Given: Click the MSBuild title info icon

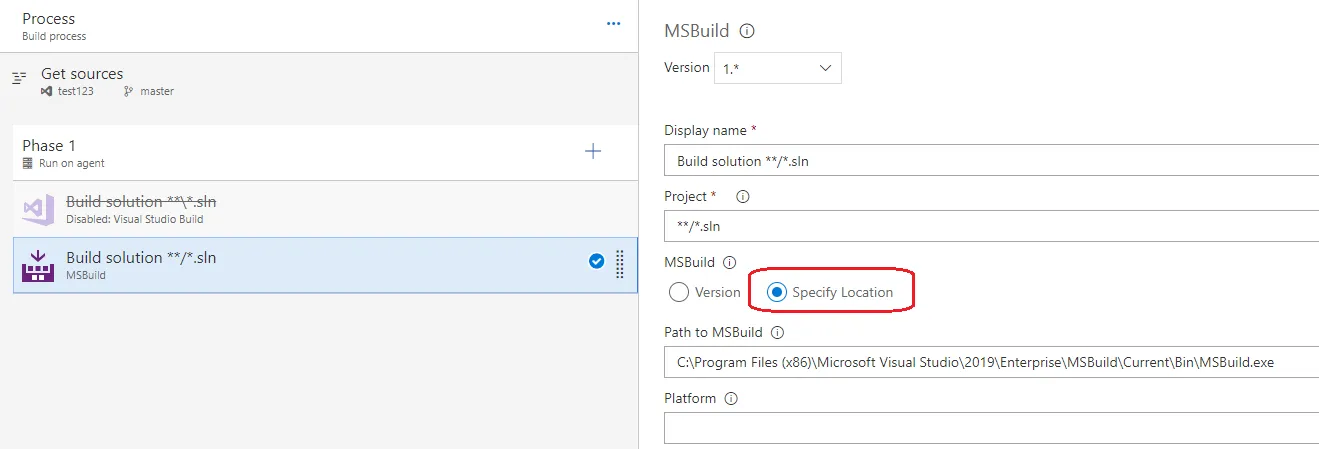Looking at the screenshot, I should [x=746, y=31].
